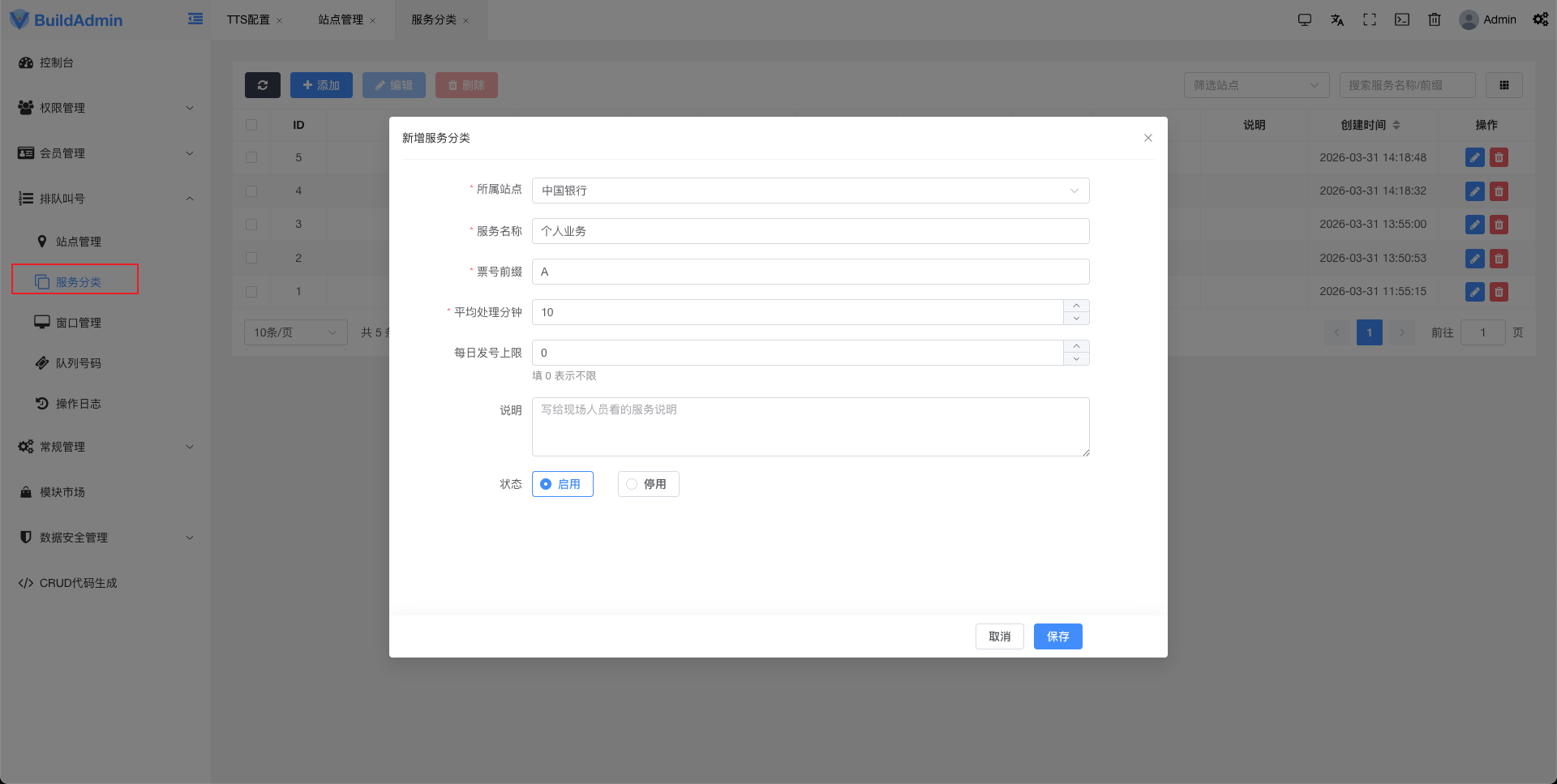Collapse the sidebar menu fold icon

[195, 19]
